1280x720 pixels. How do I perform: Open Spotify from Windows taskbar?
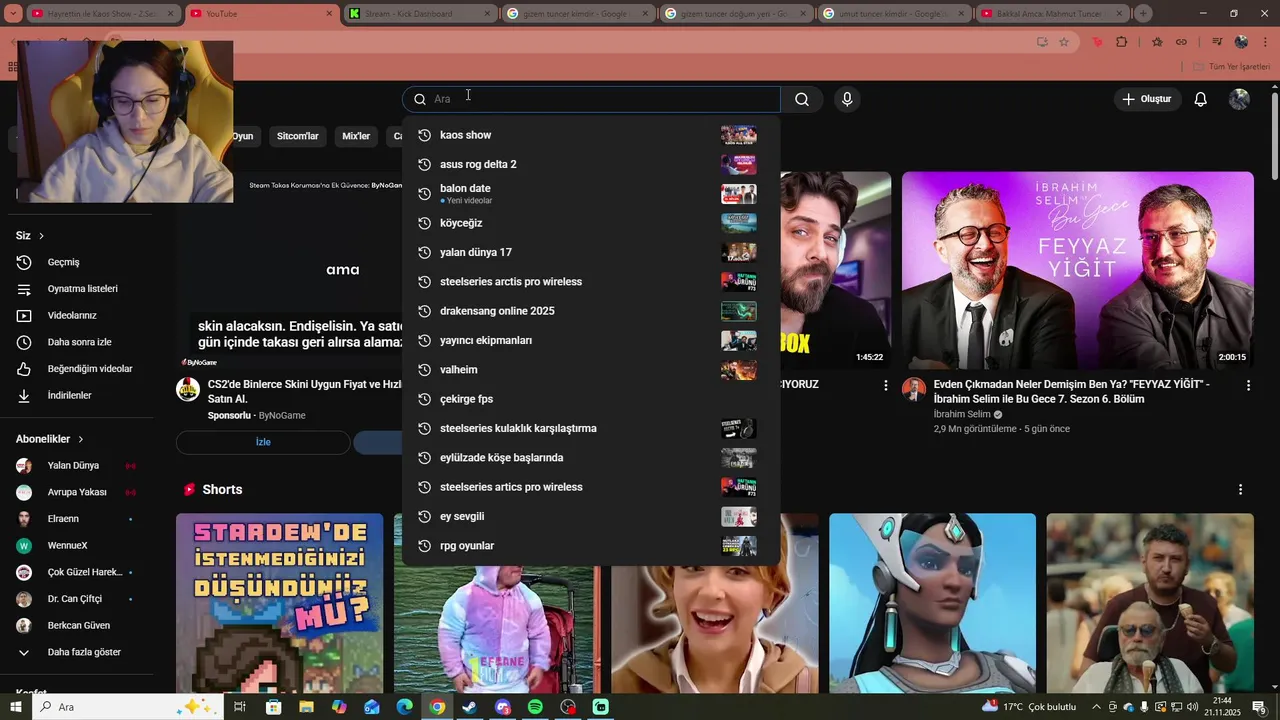[535, 707]
